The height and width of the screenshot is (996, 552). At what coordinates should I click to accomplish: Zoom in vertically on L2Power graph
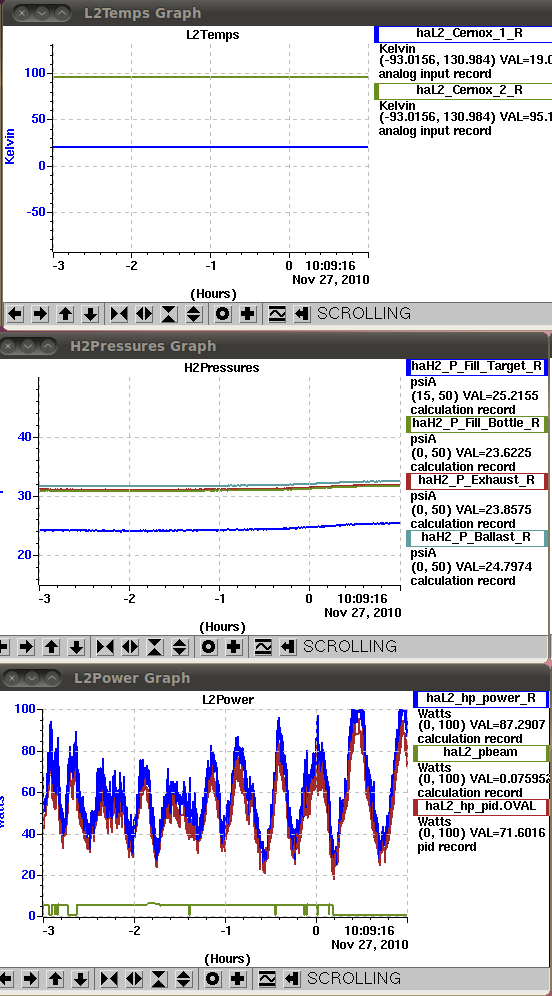click(159, 978)
